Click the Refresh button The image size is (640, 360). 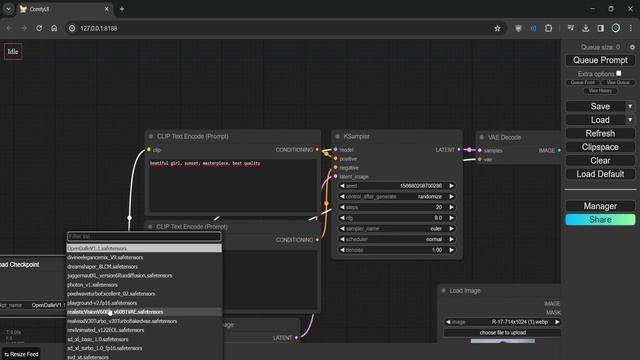(600, 133)
